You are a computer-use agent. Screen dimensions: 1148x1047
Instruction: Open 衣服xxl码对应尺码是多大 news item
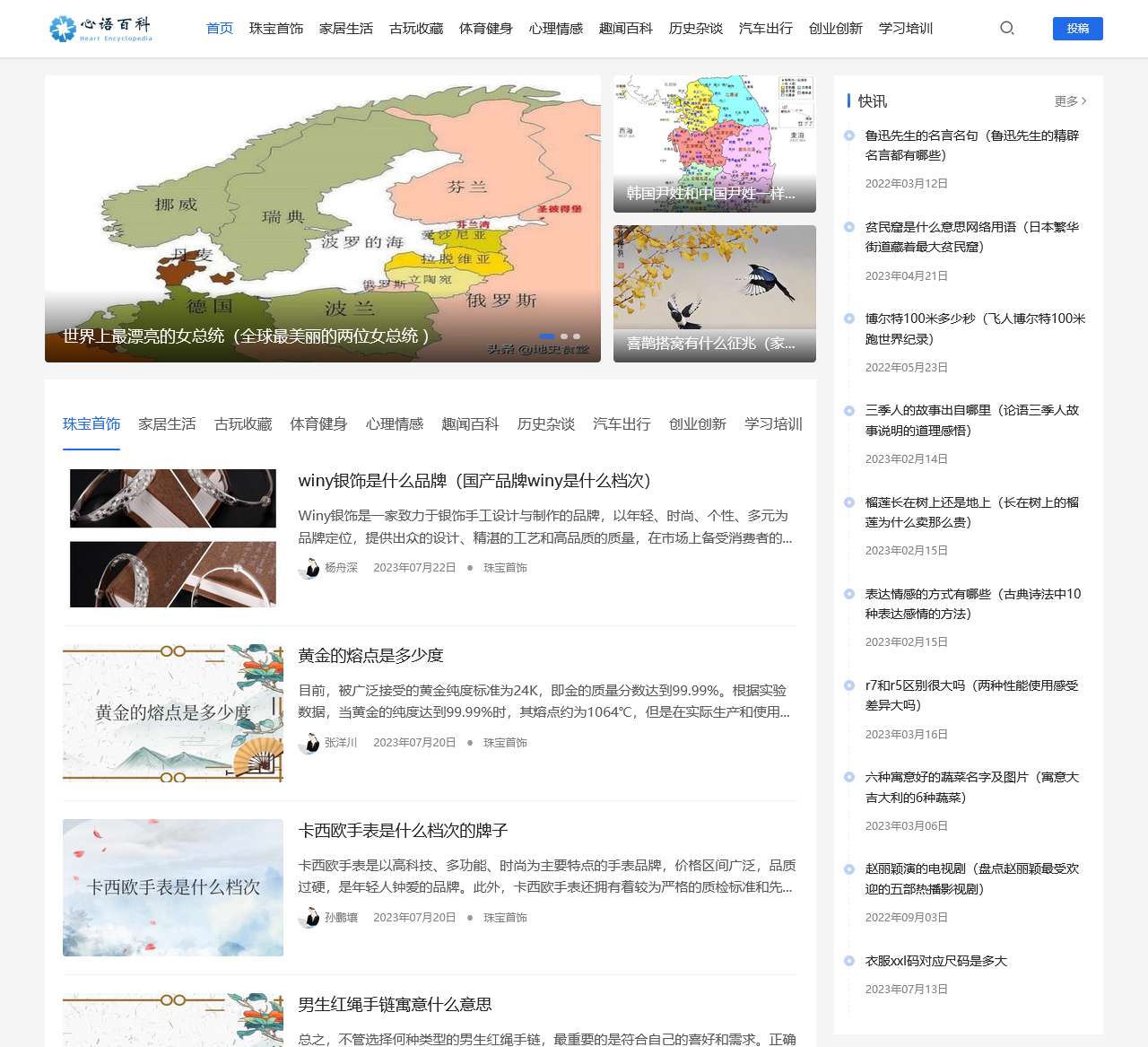pyautogui.click(x=936, y=961)
